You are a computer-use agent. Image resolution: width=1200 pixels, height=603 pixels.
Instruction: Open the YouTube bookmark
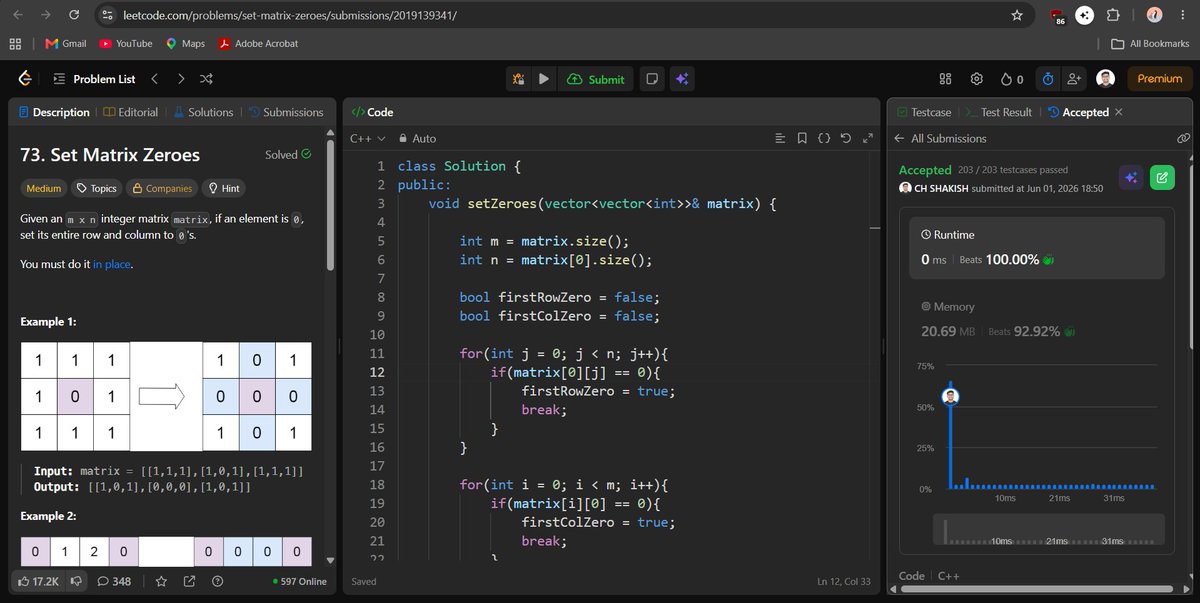[126, 43]
